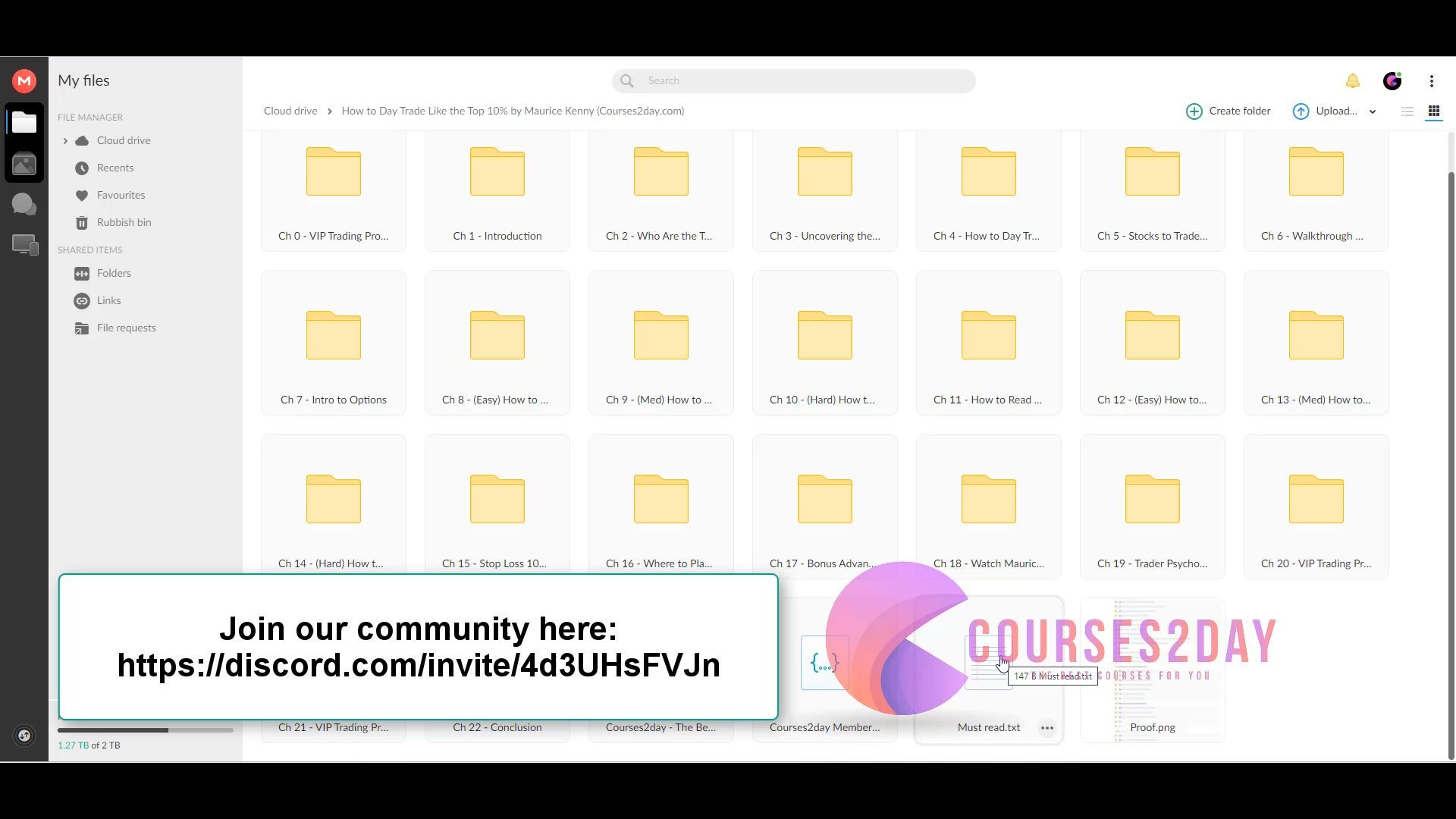Click into the Search field

coord(794,80)
